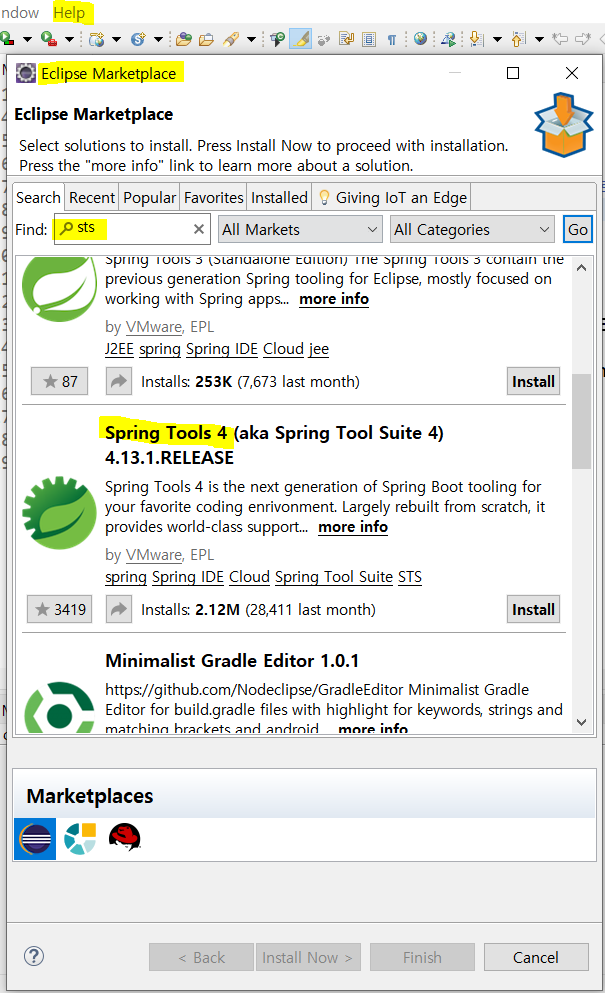Click the Spring Tool Suite tag link
Screen dimensions: 605x993
[x=334, y=577]
